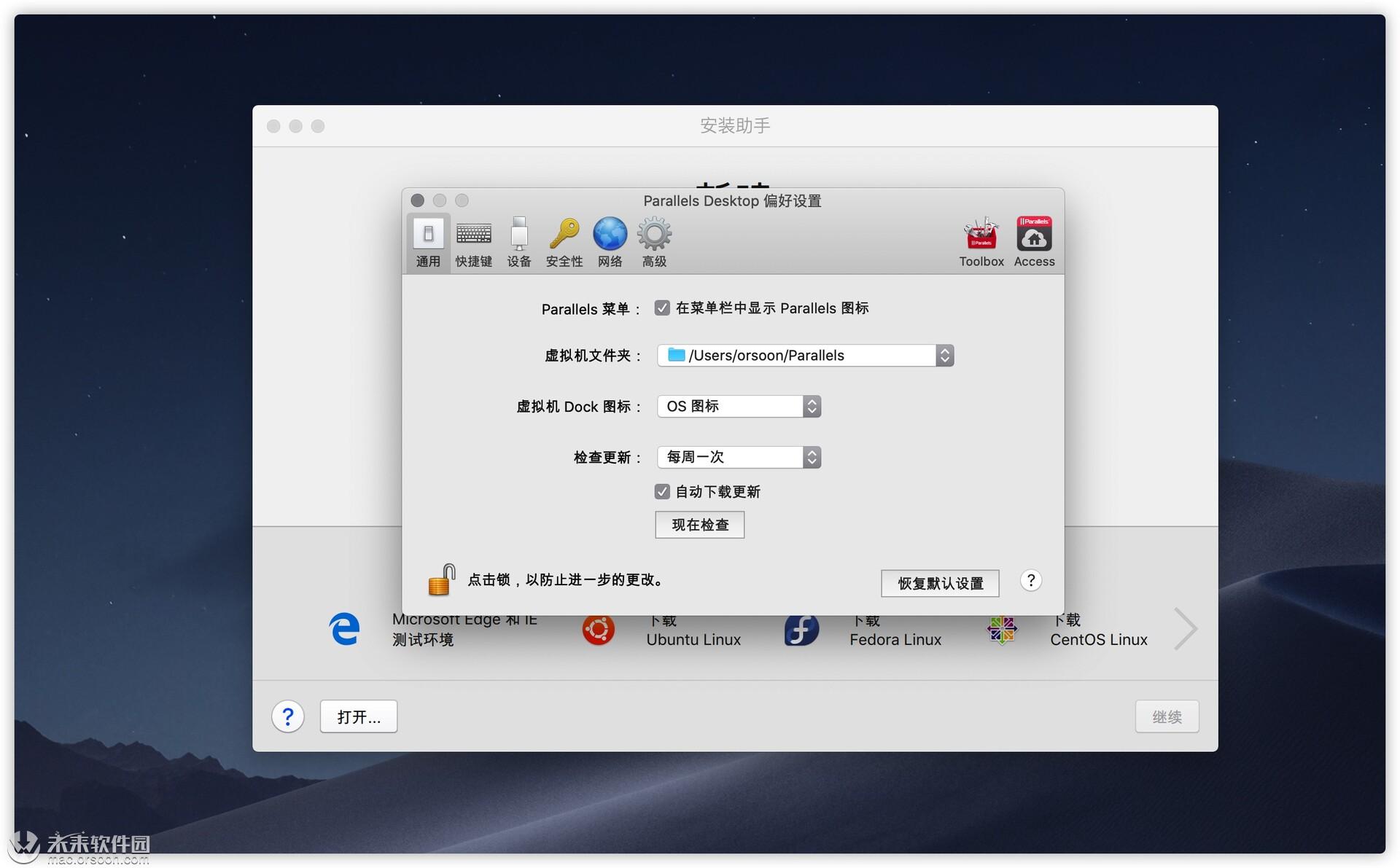1400x868 pixels.
Task: Open the Devices (设备) USB preferences
Action: (518, 243)
